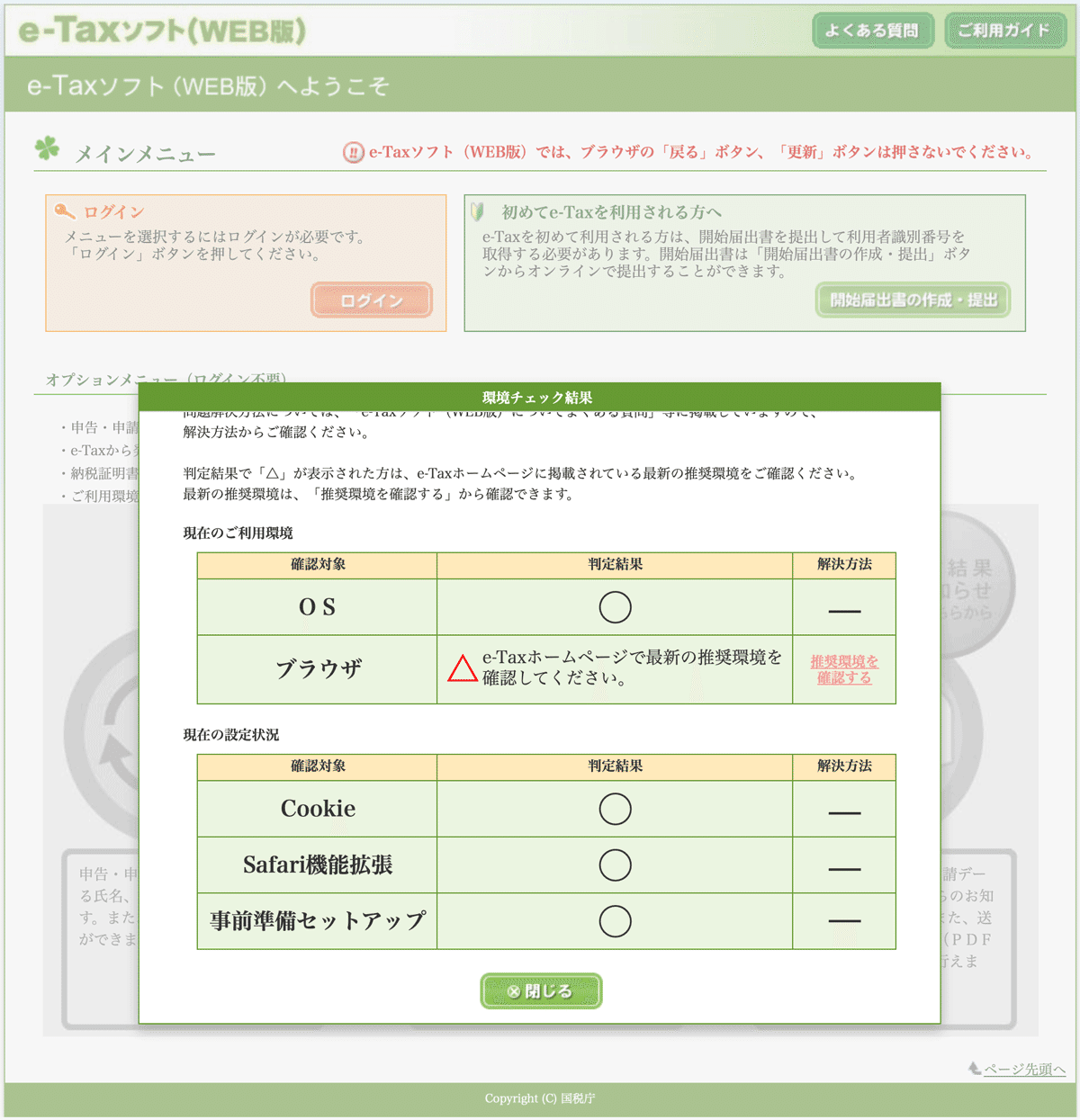Open the 推奨環境を確認する link

point(844,669)
